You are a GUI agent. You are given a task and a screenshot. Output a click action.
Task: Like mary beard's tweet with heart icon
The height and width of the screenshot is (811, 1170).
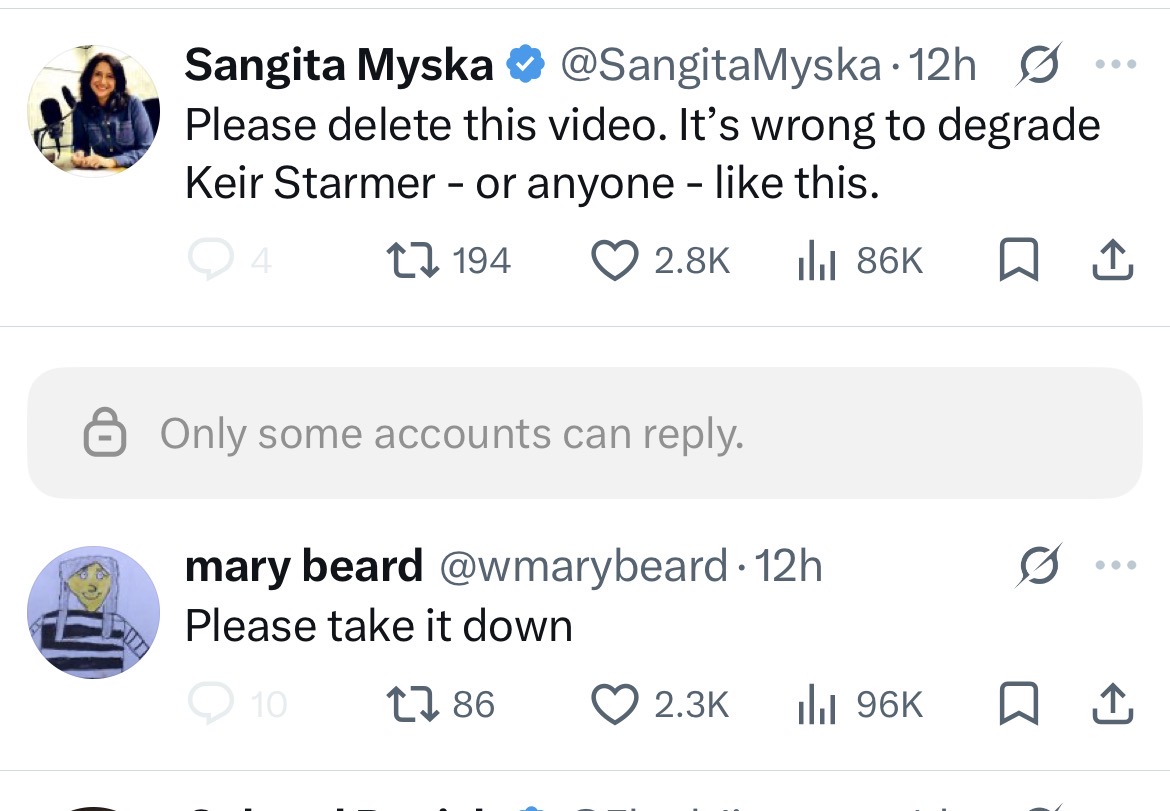[615, 705]
